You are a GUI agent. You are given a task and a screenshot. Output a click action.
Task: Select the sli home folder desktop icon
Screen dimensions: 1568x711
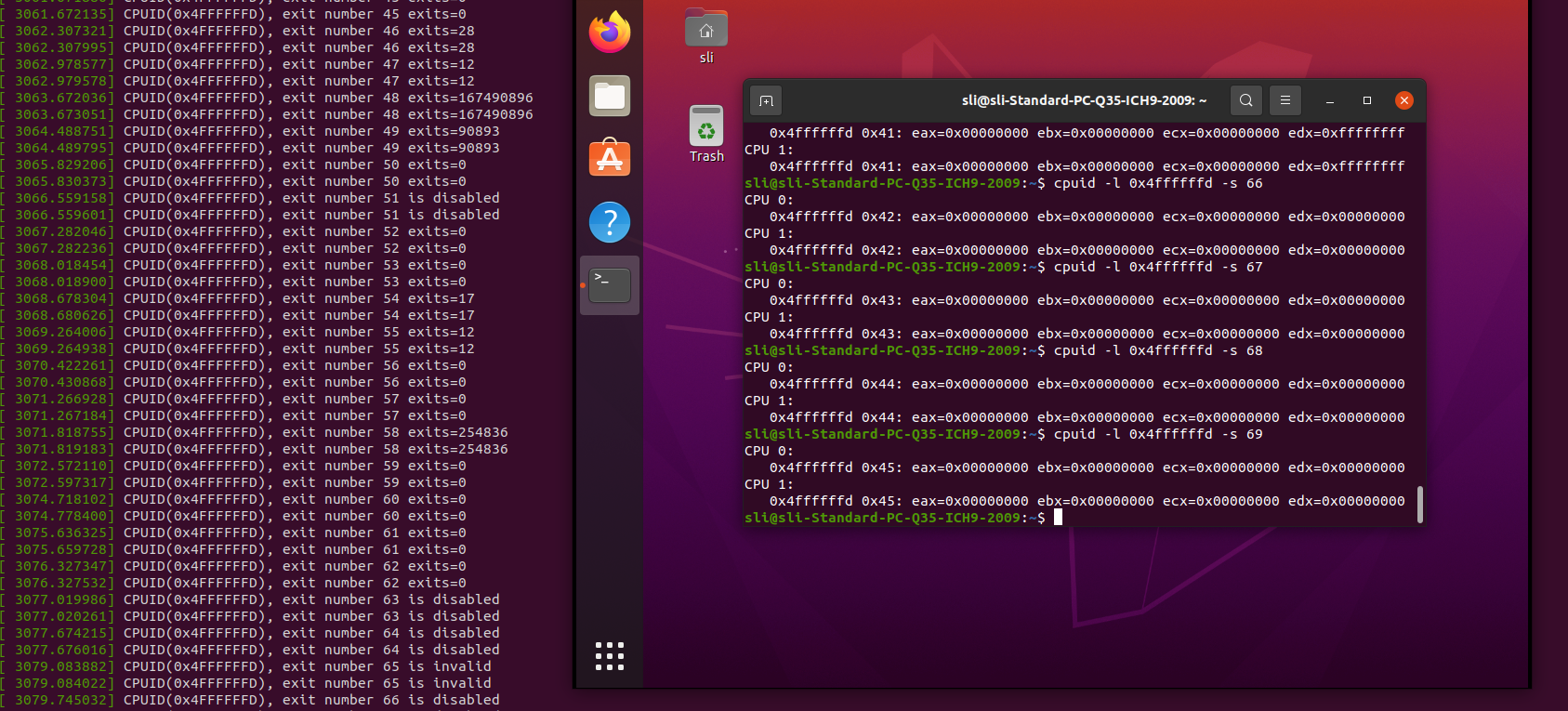point(706,36)
